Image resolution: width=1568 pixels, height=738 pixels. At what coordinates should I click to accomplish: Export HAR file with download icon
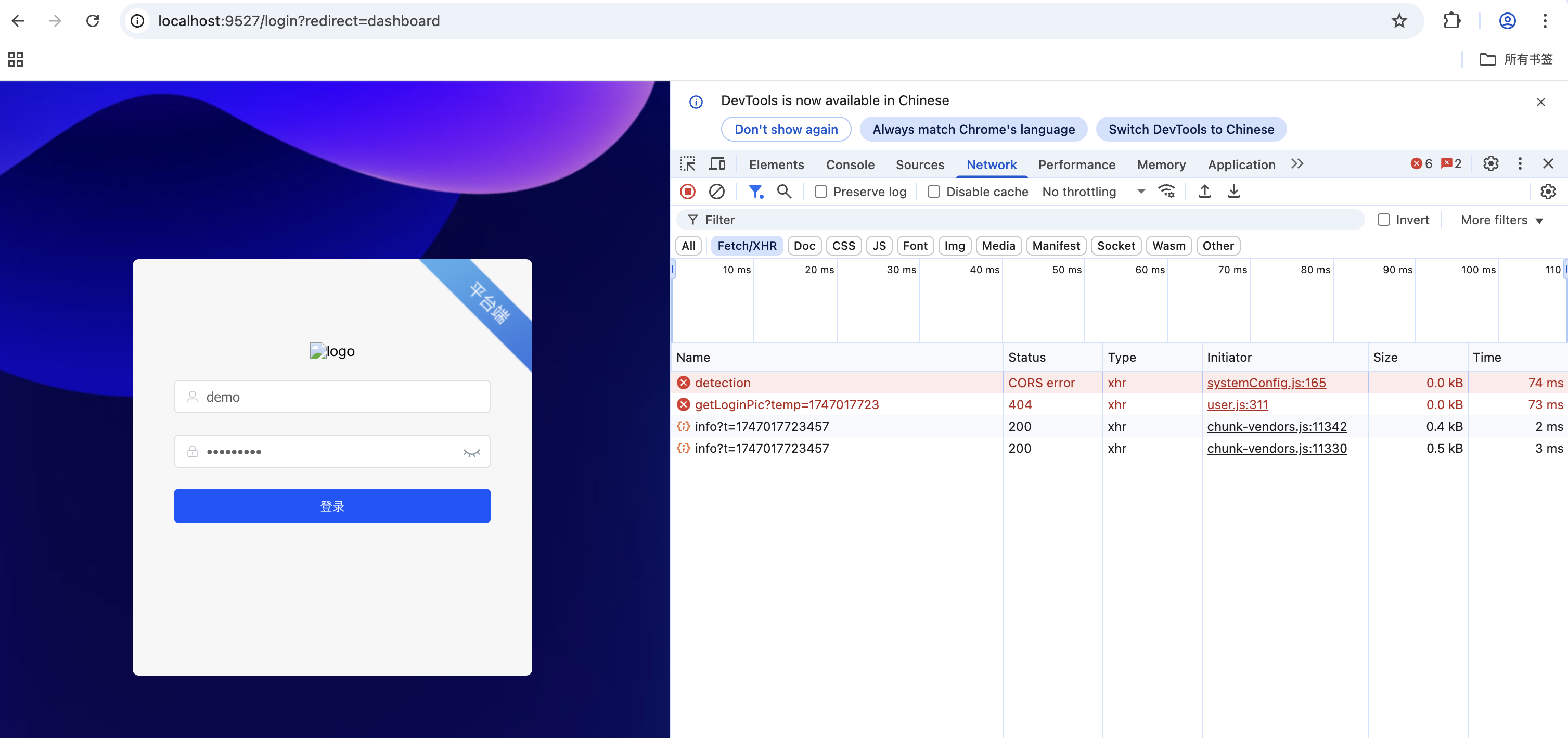click(1234, 192)
